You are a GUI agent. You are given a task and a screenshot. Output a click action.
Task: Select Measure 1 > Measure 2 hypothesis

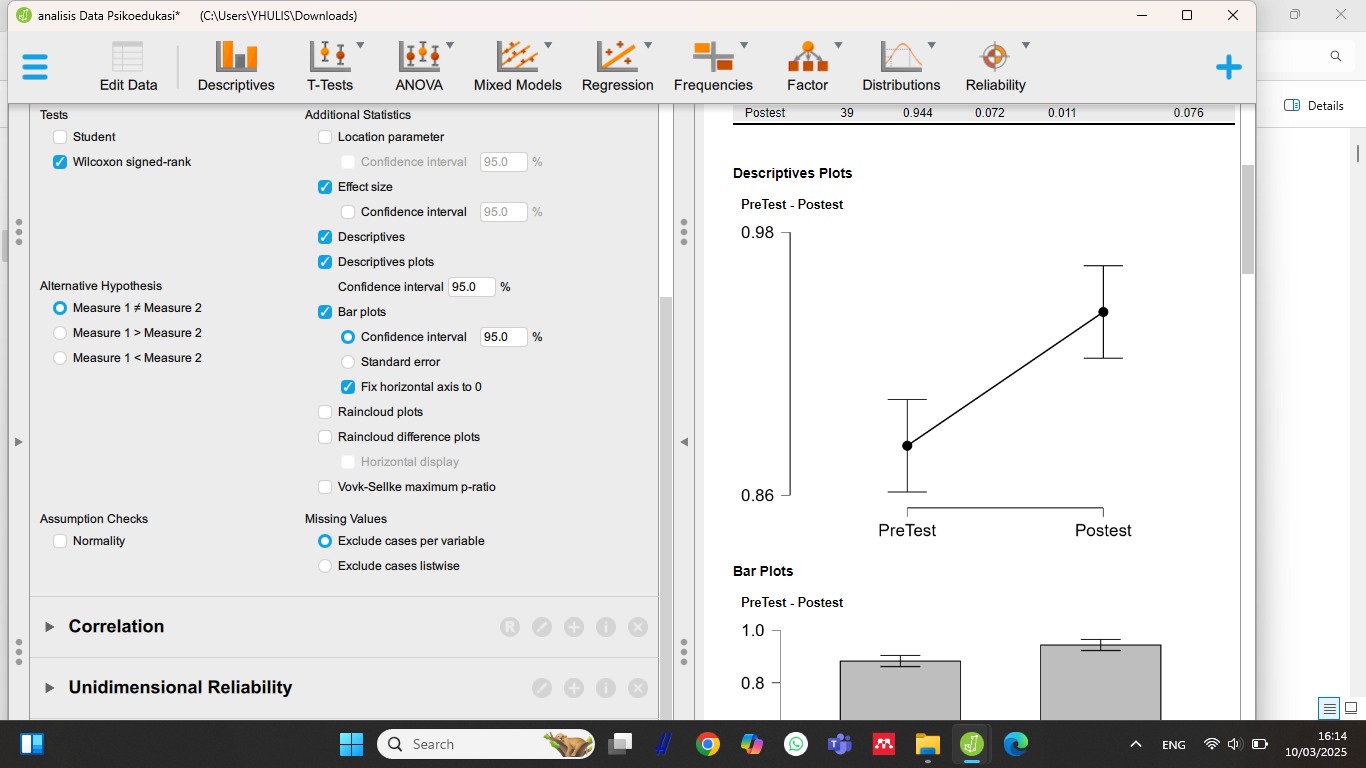(x=61, y=333)
